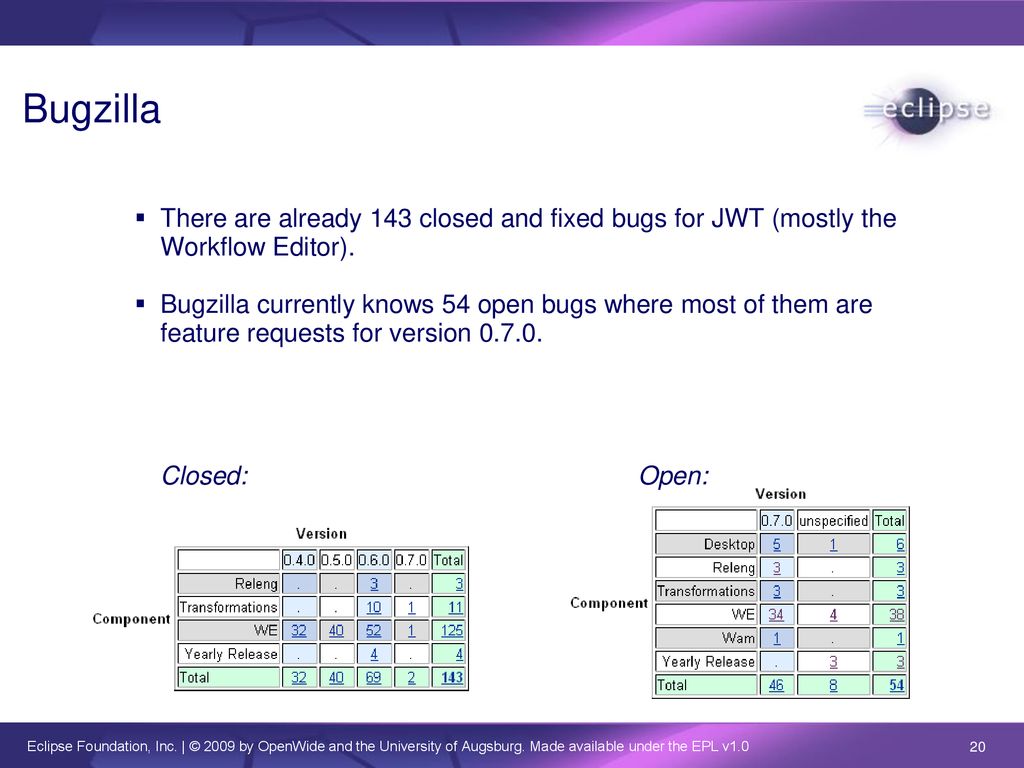Screen dimensions: 1024x768
Task: Open the Open table Wam Total link 1
Action: pos(900,639)
